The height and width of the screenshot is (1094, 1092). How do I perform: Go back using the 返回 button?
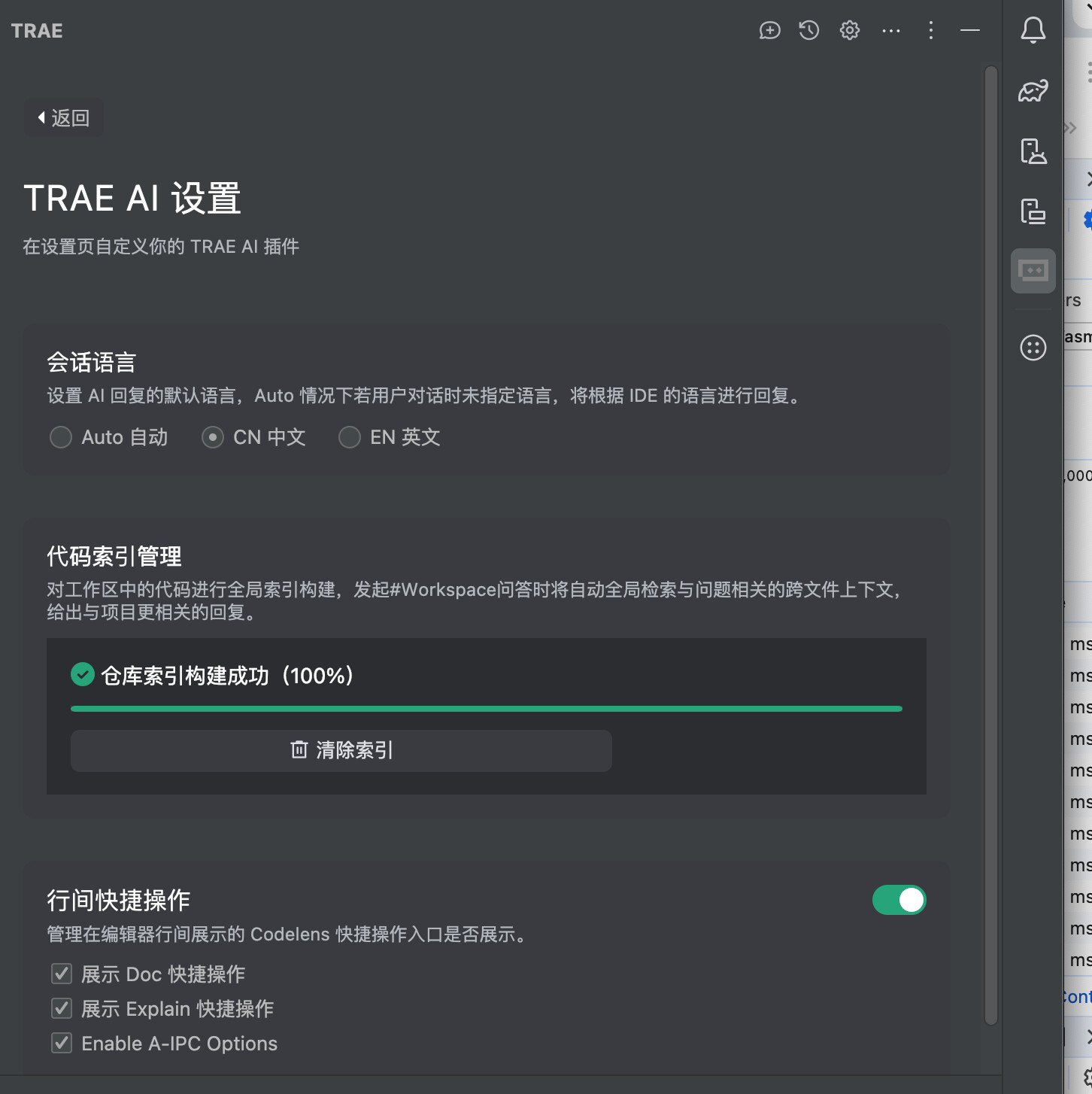click(x=63, y=118)
